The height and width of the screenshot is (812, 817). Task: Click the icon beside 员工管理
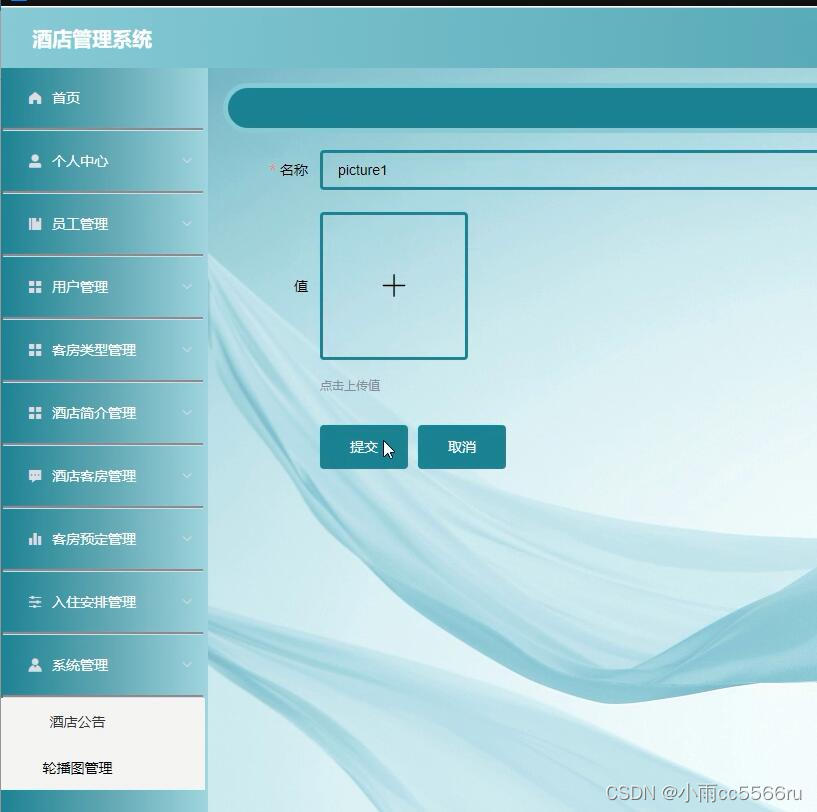[35, 224]
